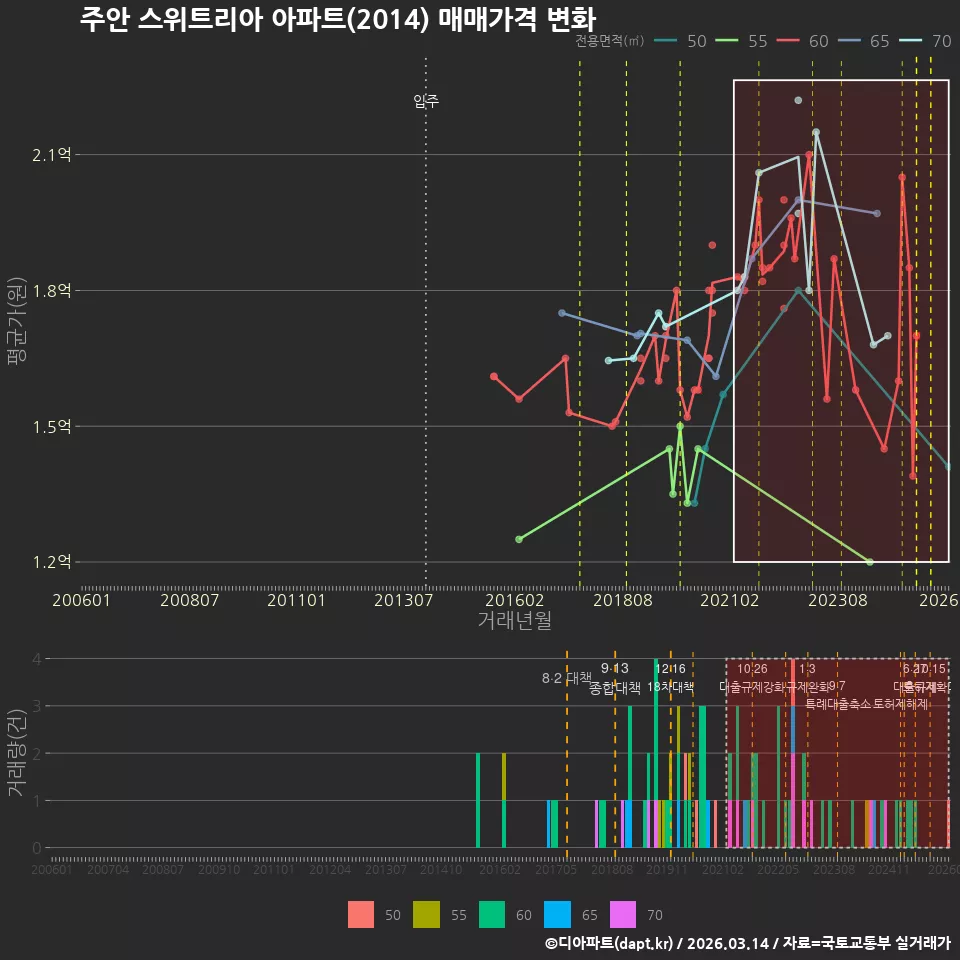The height and width of the screenshot is (960, 960).
Task: Click the 0 label on volume y-axis
Action: point(37,848)
